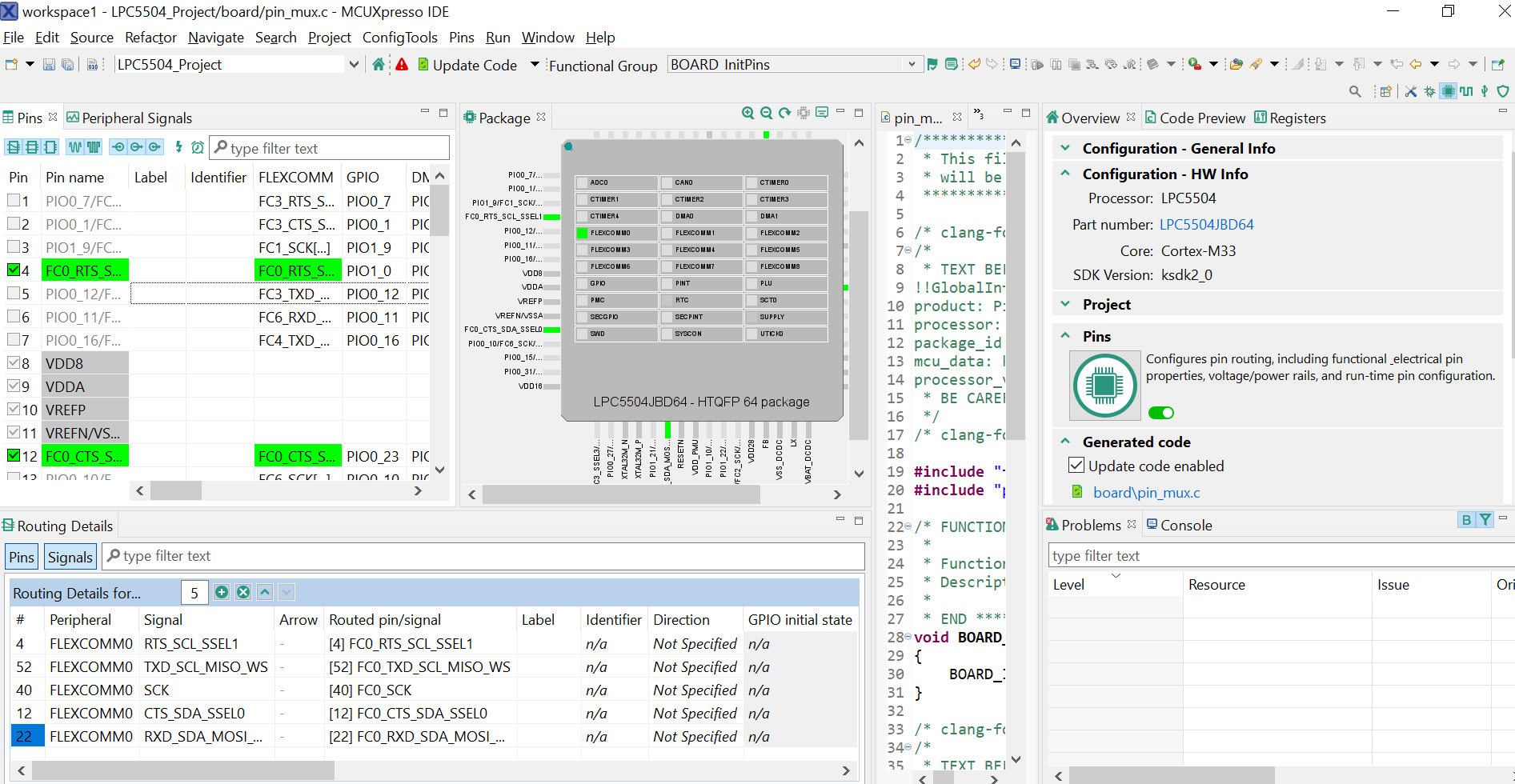
Task: Toggle the Pins tool enable switch
Action: [1161, 413]
